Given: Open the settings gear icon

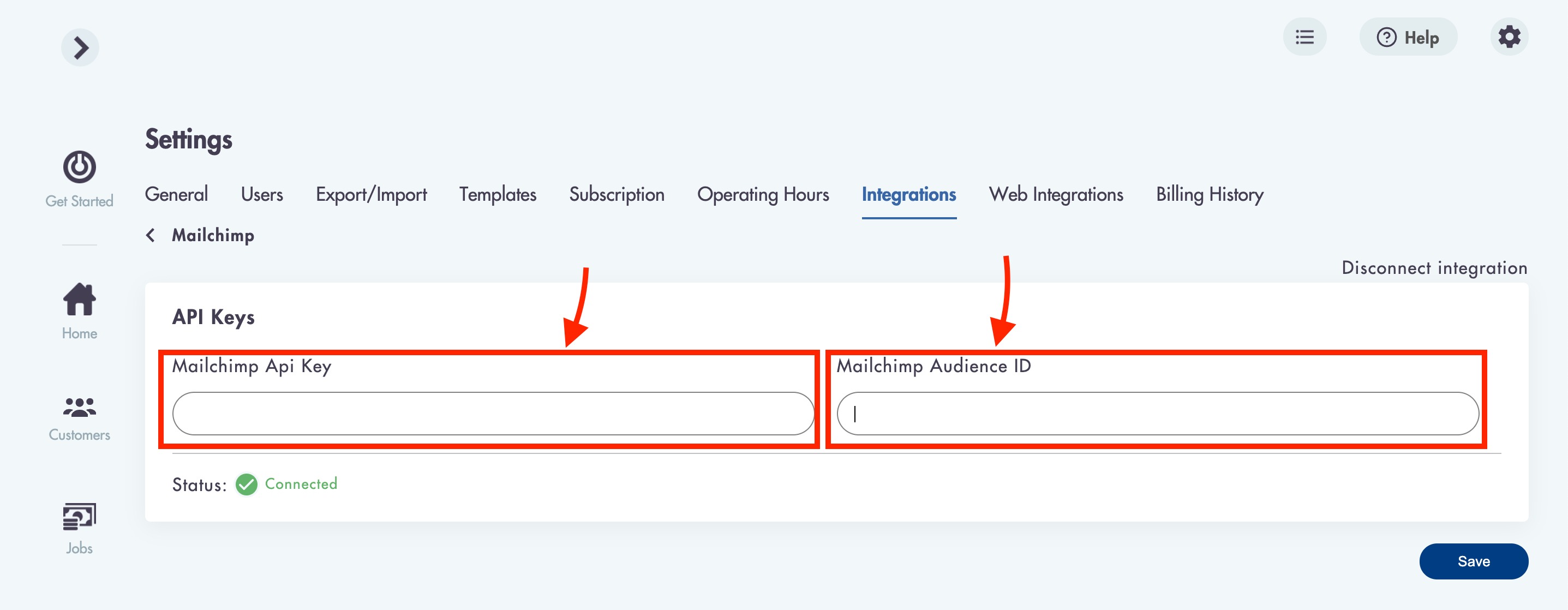Looking at the screenshot, I should 1509,37.
